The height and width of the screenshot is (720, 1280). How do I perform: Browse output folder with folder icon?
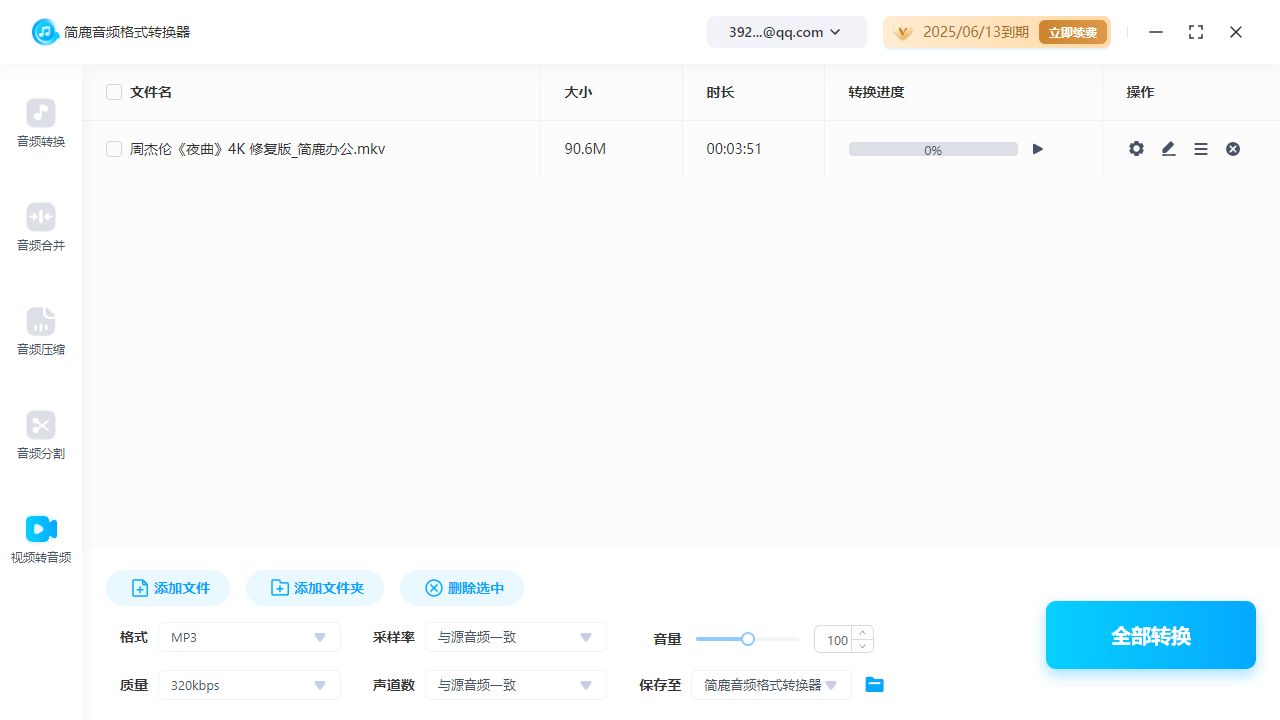874,684
